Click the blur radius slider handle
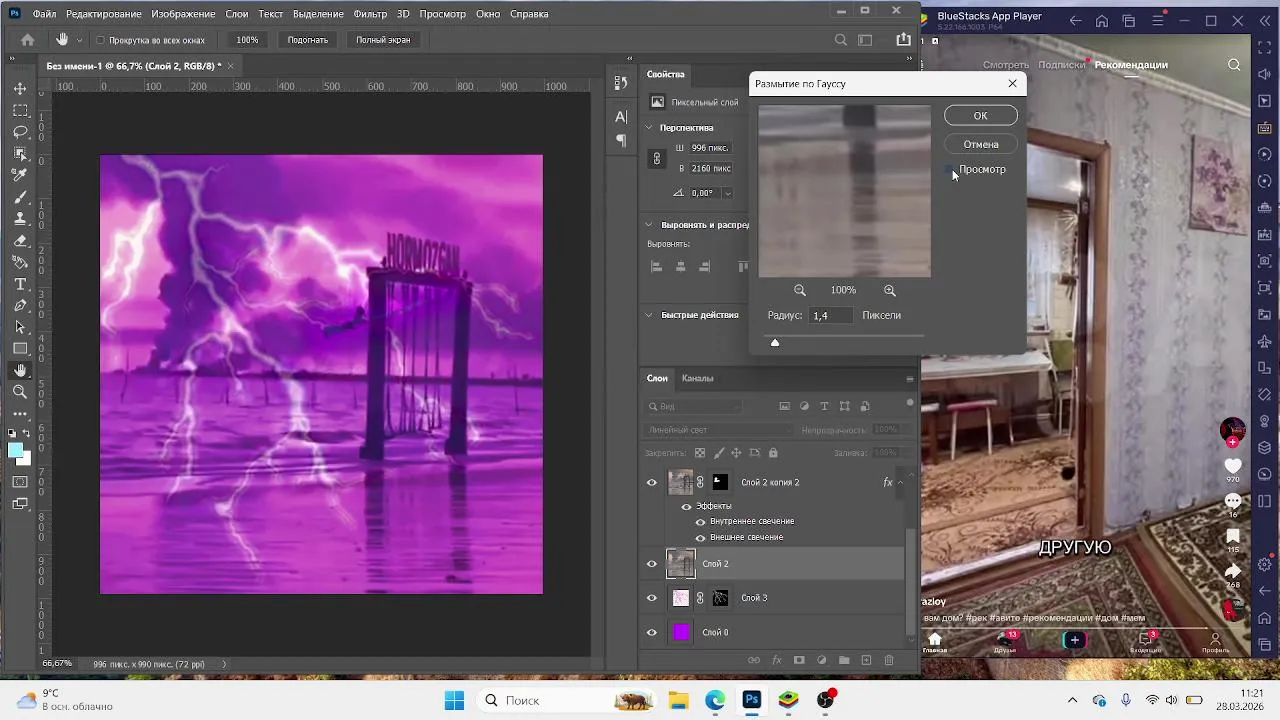Viewport: 1280px width, 720px height. coord(774,343)
